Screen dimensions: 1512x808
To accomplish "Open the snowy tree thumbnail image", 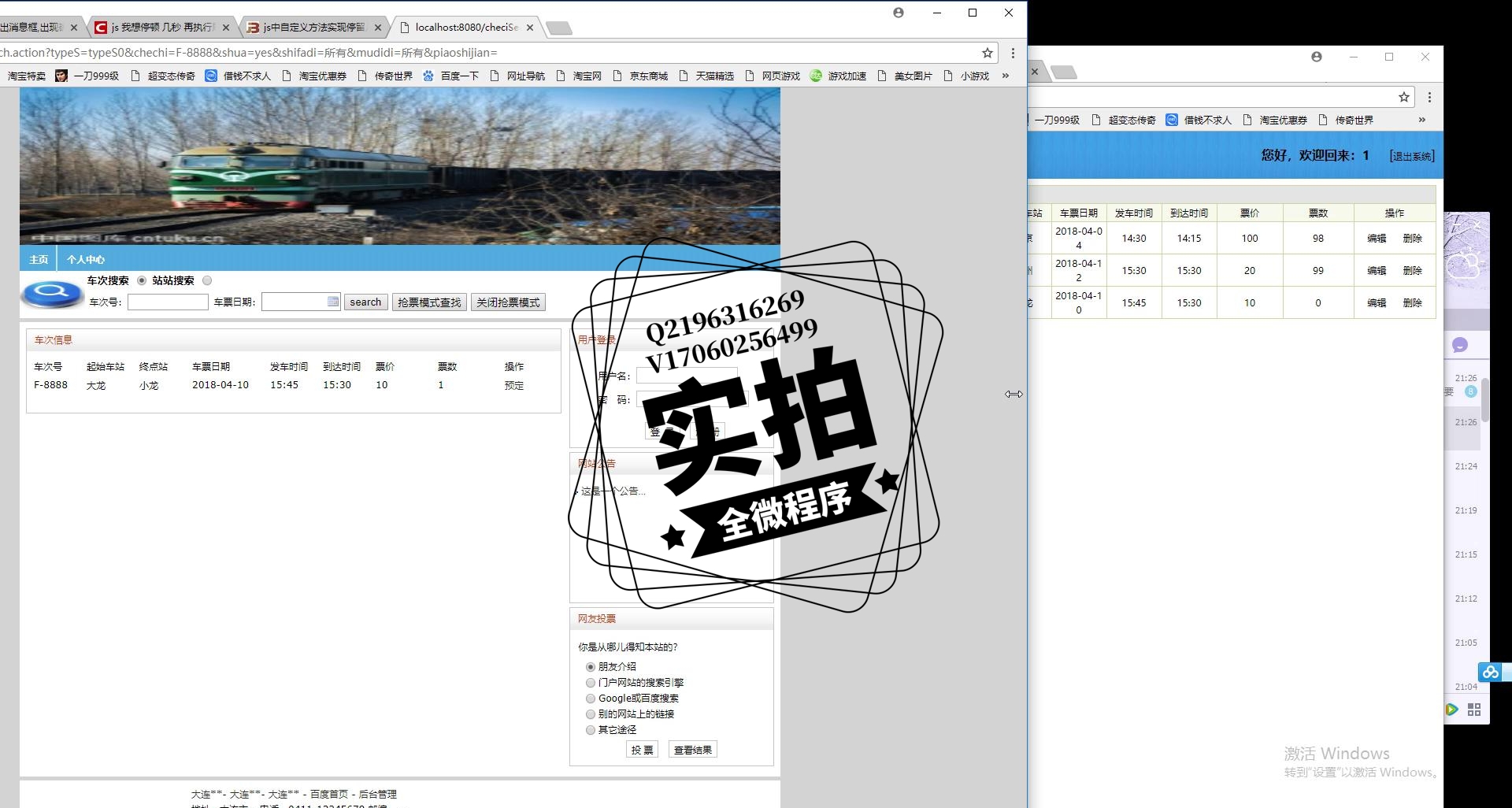I will point(1466,260).
